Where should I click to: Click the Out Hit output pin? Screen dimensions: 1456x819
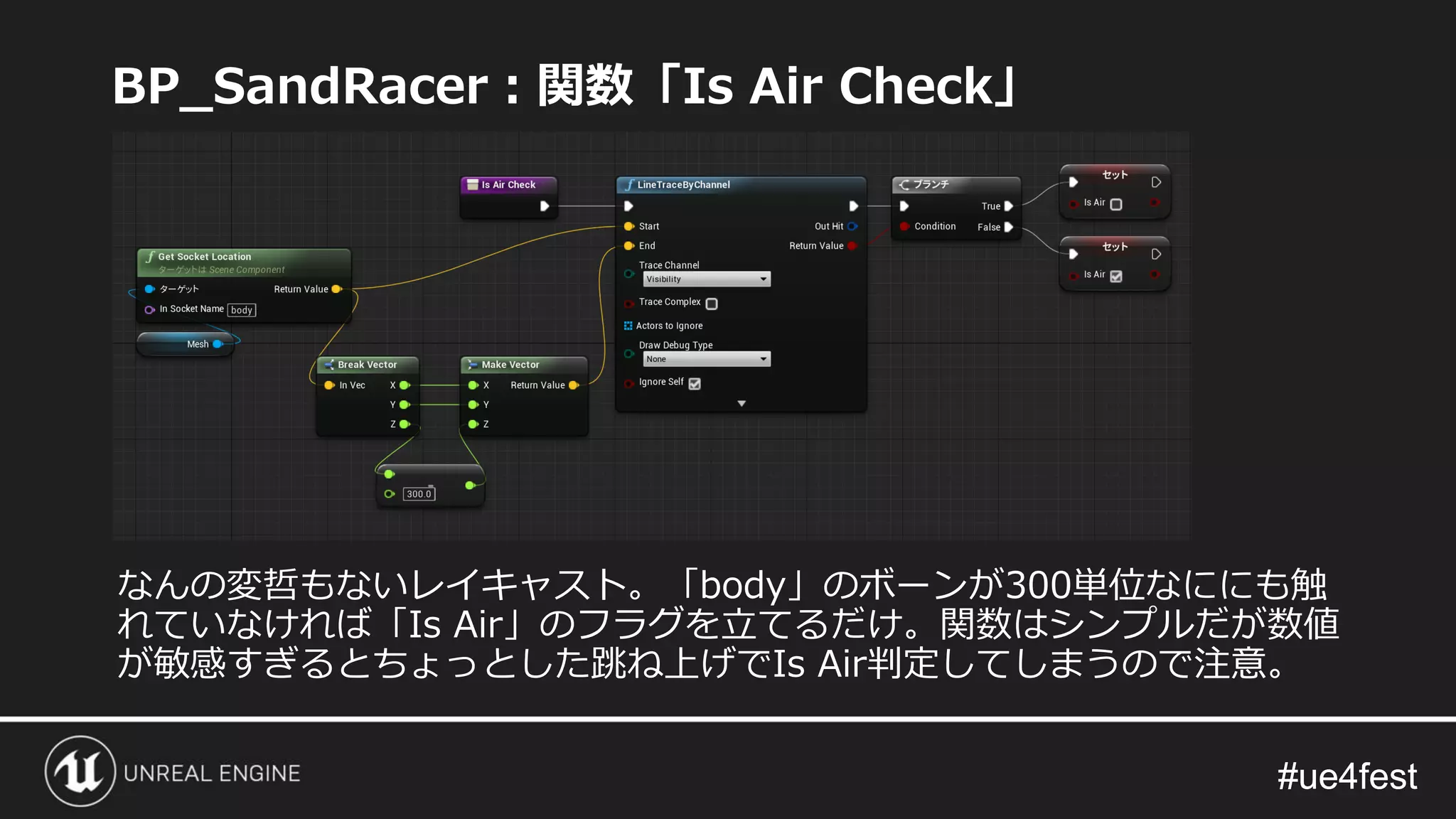point(852,226)
